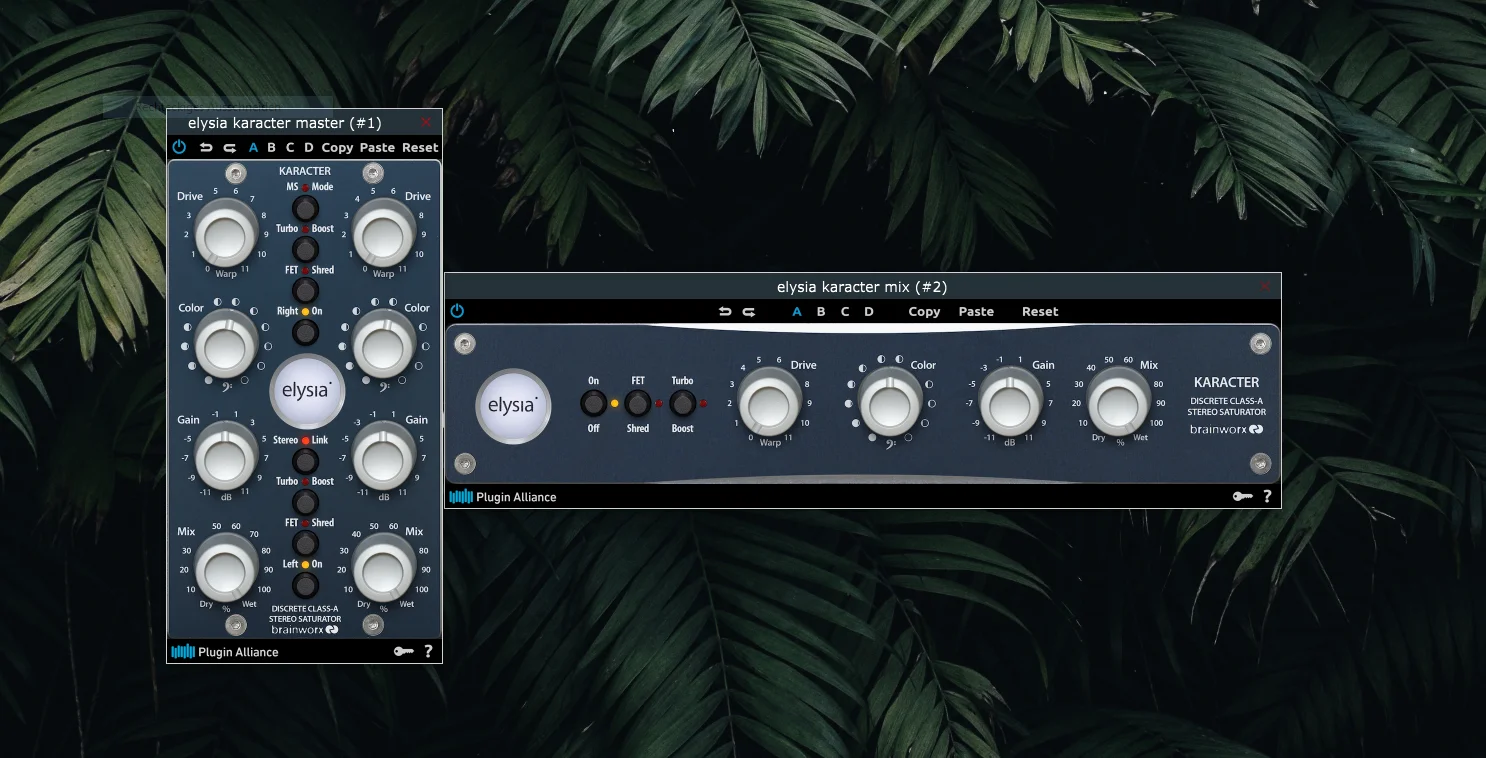The image size is (1486, 758).
Task: Click the round elysia logo in karacter mix
Action: (x=513, y=406)
